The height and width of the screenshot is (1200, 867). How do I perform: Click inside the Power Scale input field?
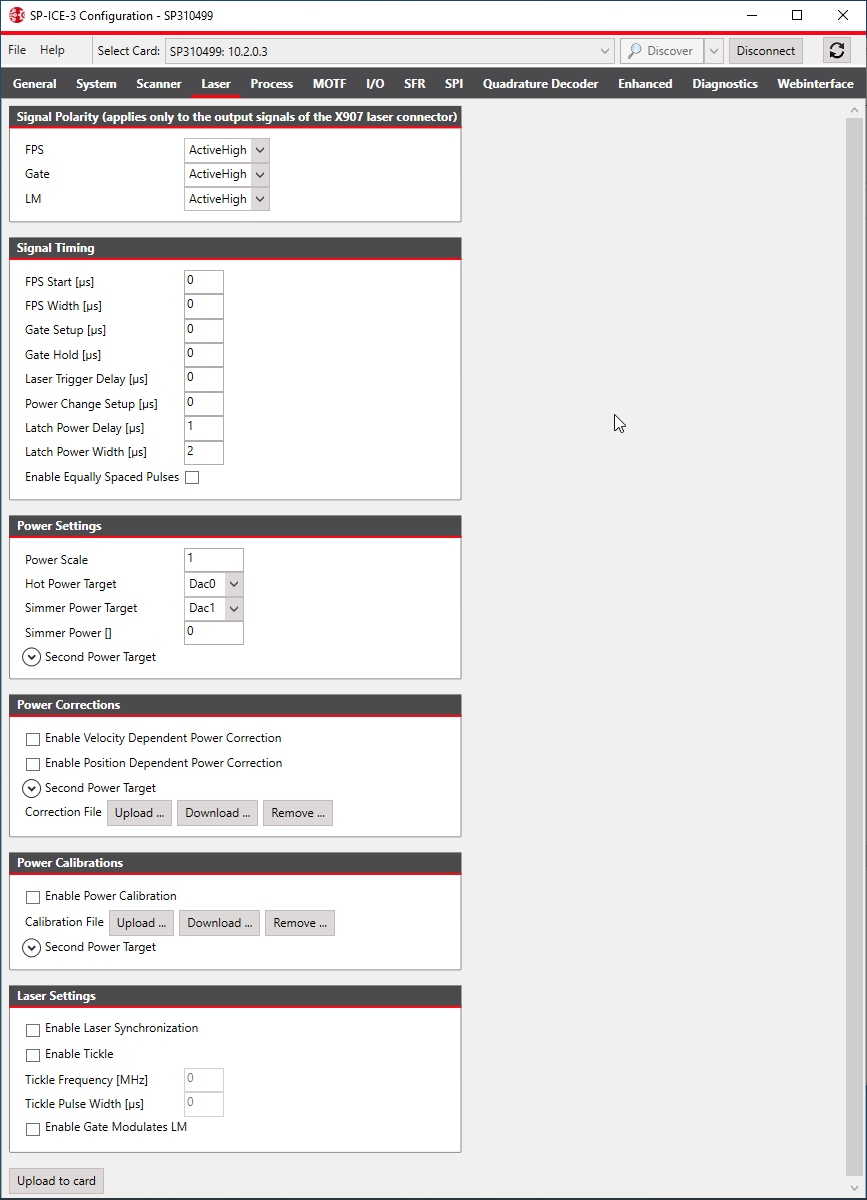[x=213, y=559]
